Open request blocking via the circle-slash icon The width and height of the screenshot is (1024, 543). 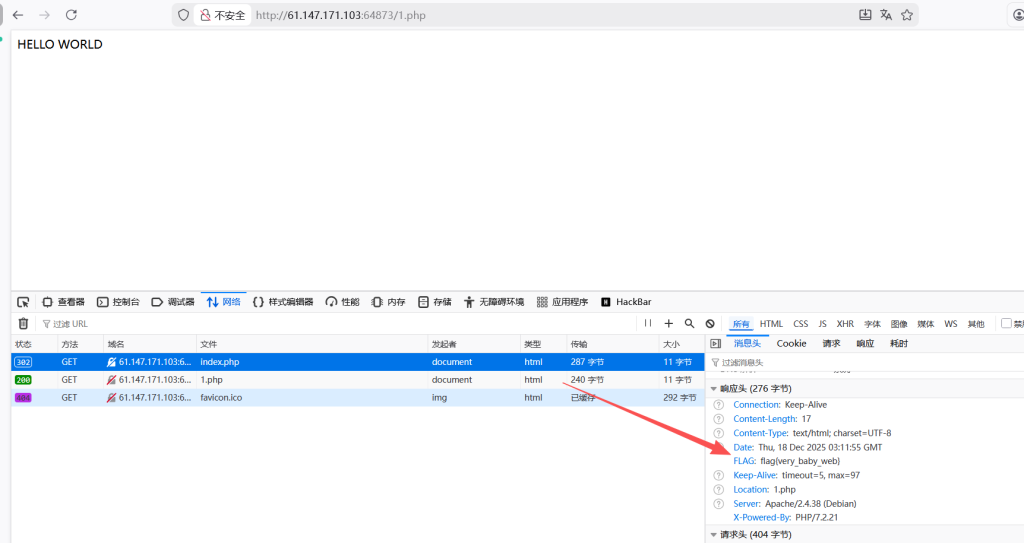(x=710, y=324)
